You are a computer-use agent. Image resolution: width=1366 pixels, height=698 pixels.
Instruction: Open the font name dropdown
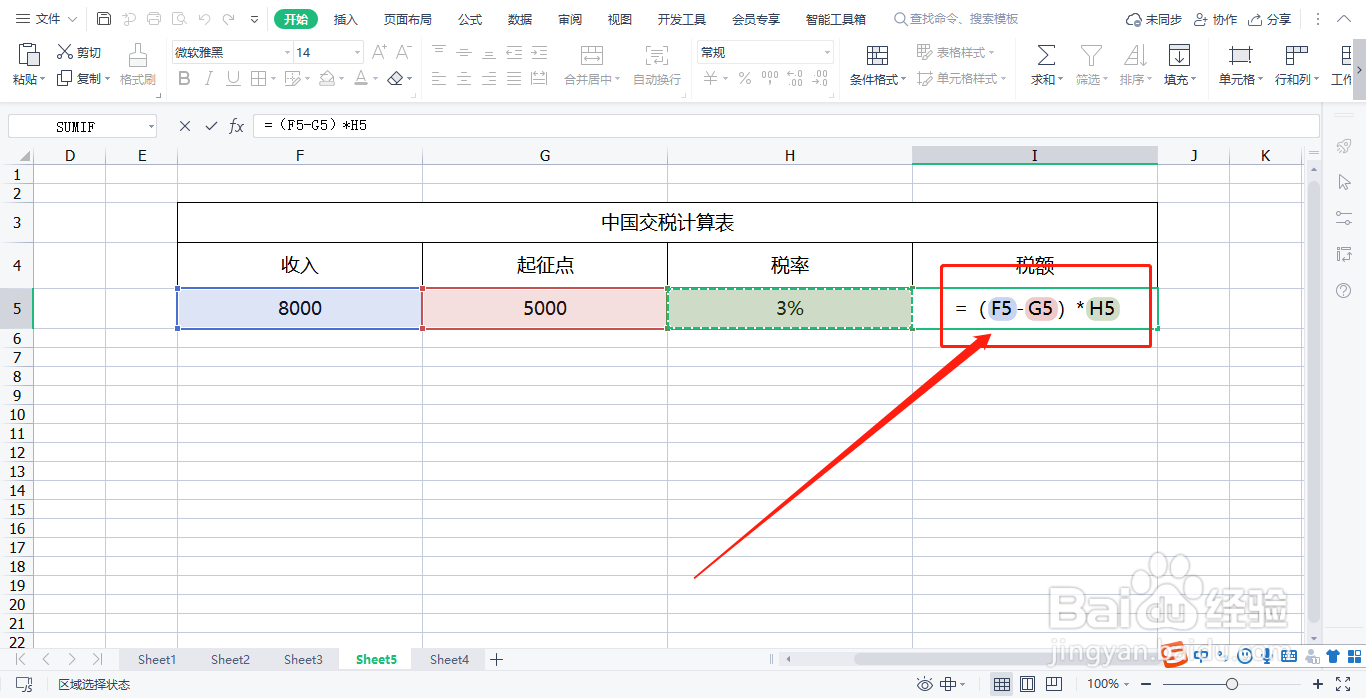pos(286,51)
